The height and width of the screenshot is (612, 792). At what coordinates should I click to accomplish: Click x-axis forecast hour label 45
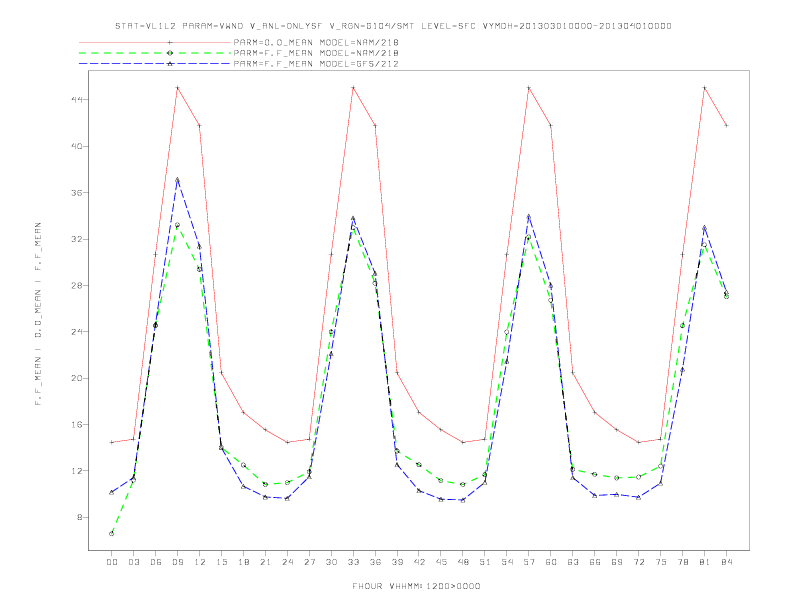click(441, 562)
